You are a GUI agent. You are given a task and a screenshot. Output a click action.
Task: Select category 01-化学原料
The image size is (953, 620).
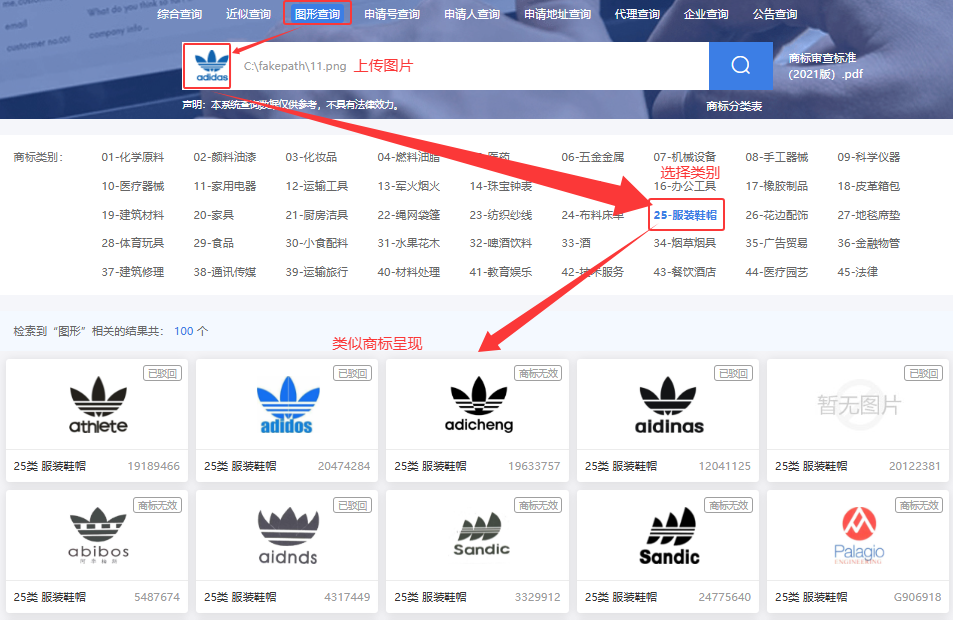[132, 157]
